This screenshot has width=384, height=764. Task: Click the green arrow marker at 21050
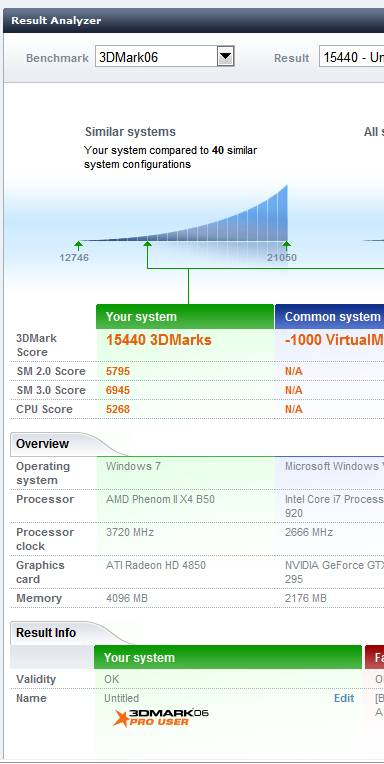tap(287, 246)
